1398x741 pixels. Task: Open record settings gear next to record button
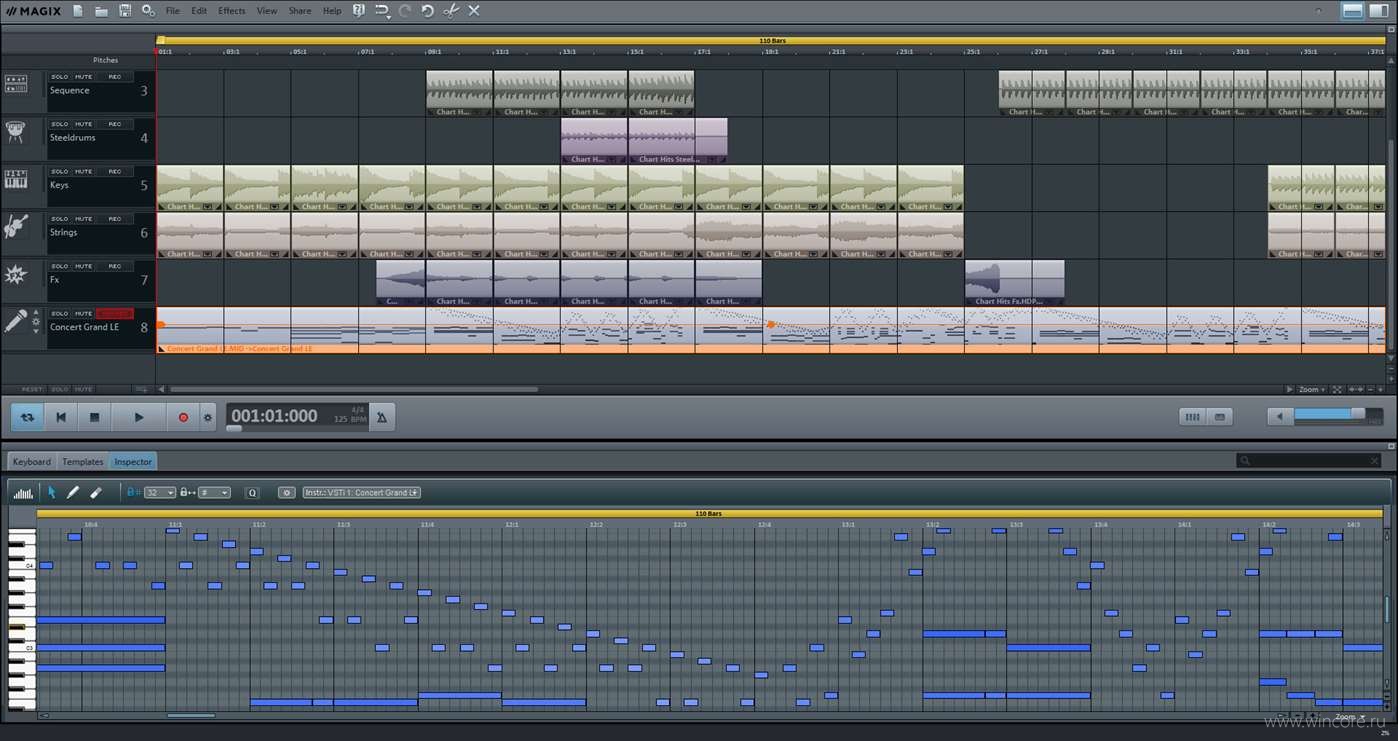click(x=208, y=417)
